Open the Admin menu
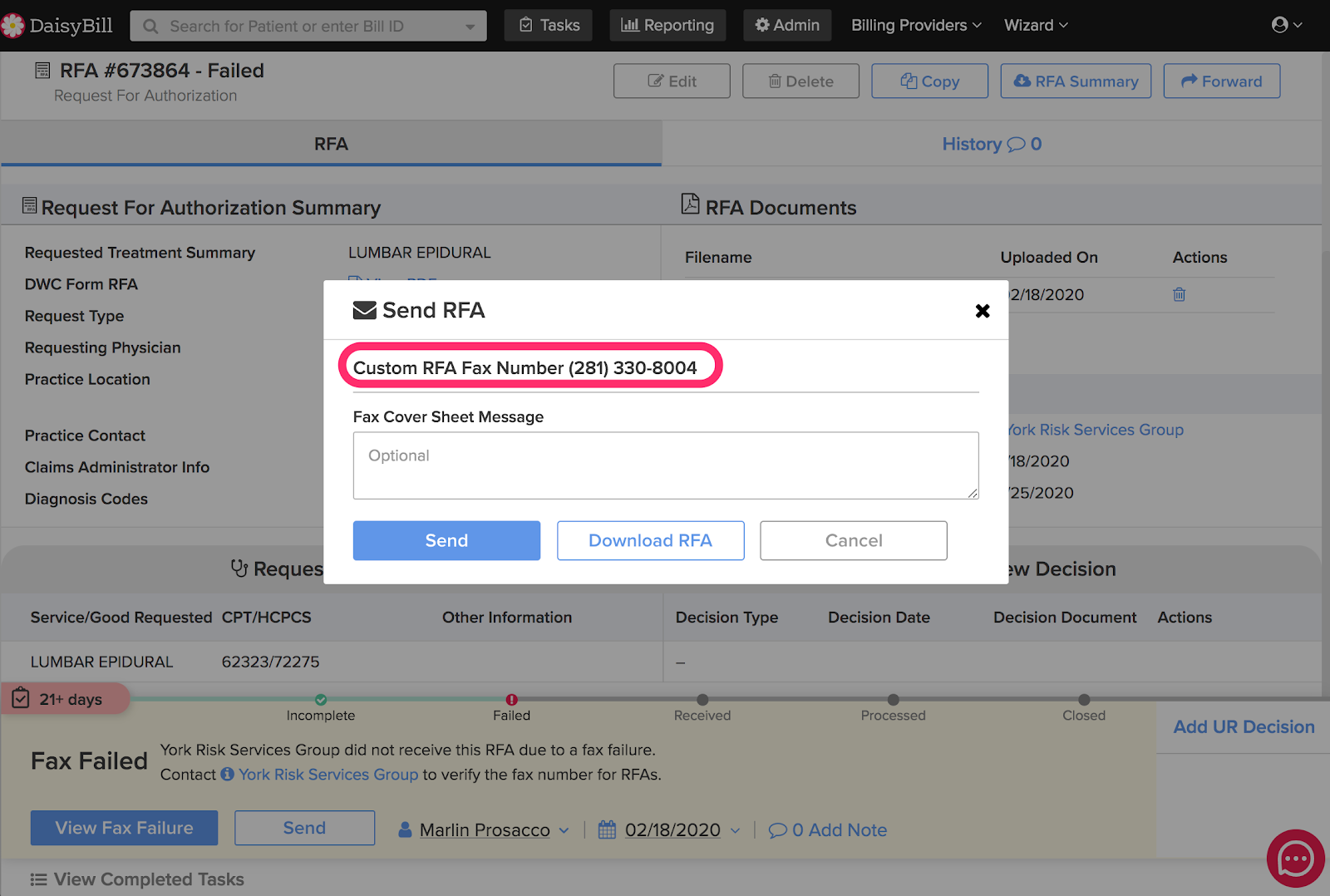This screenshot has height=896, width=1330. 786,26
